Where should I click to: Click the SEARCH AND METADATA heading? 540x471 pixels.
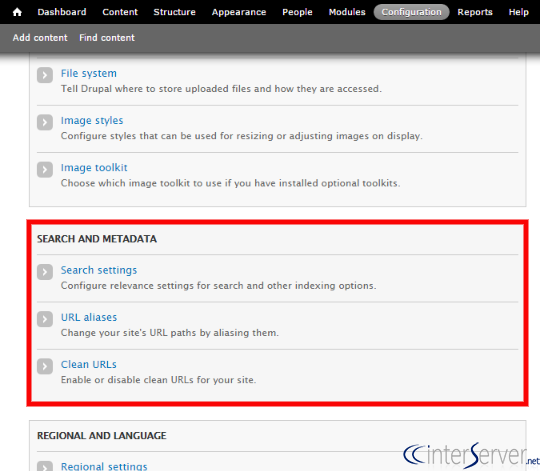pos(97,239)
